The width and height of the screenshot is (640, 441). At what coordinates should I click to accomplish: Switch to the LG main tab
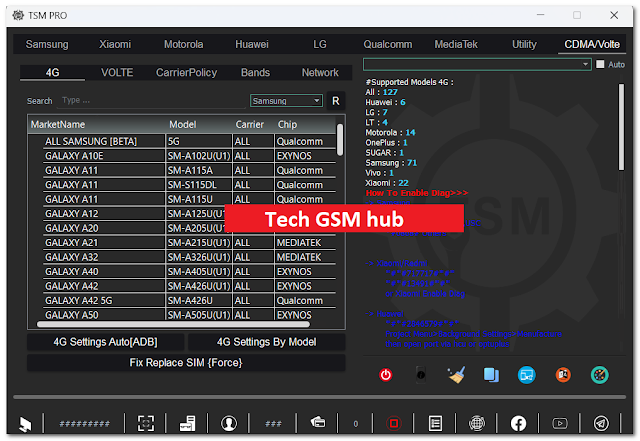click(x=320, y=44)
